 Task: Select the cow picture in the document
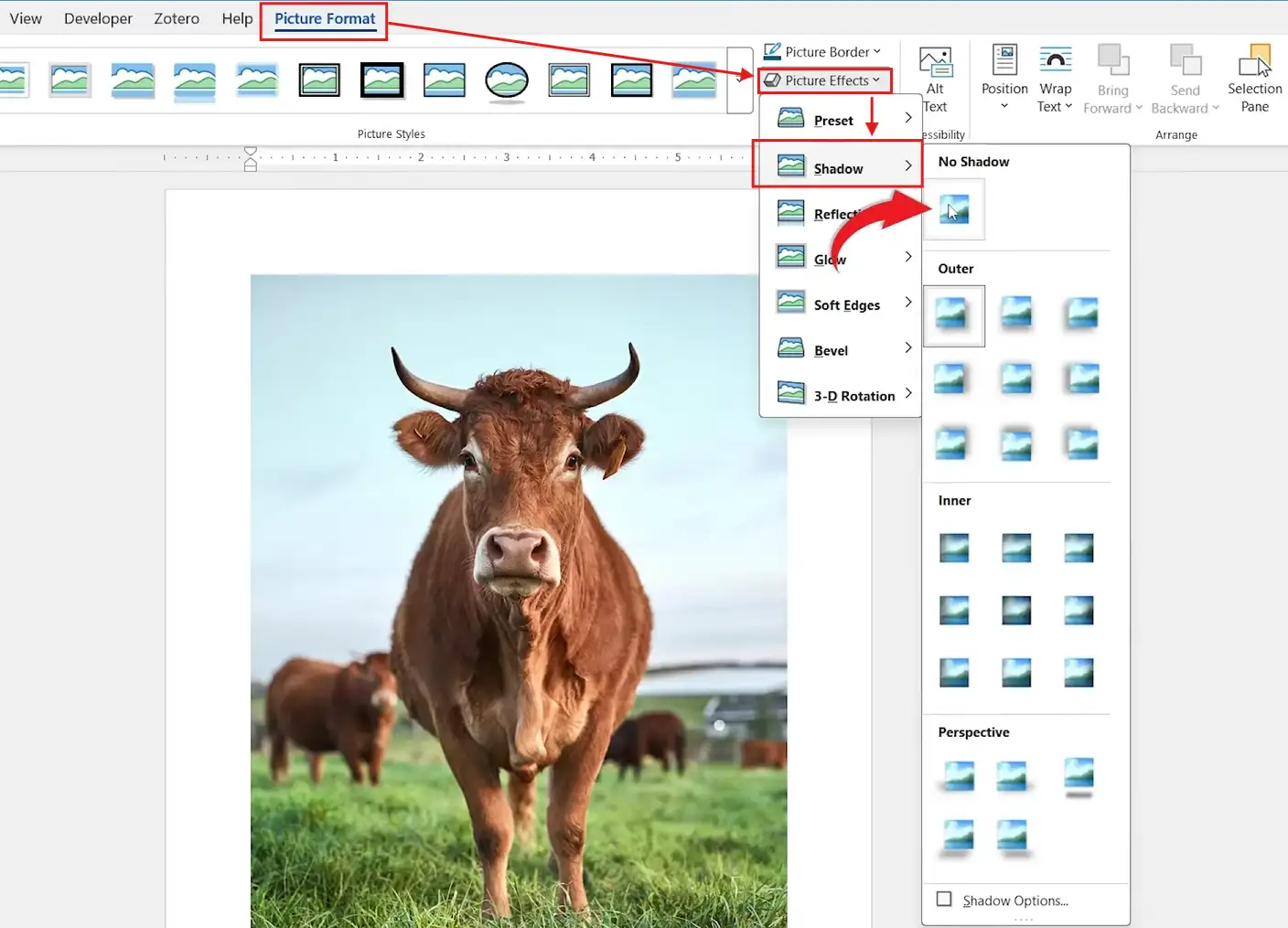(519, 601)
